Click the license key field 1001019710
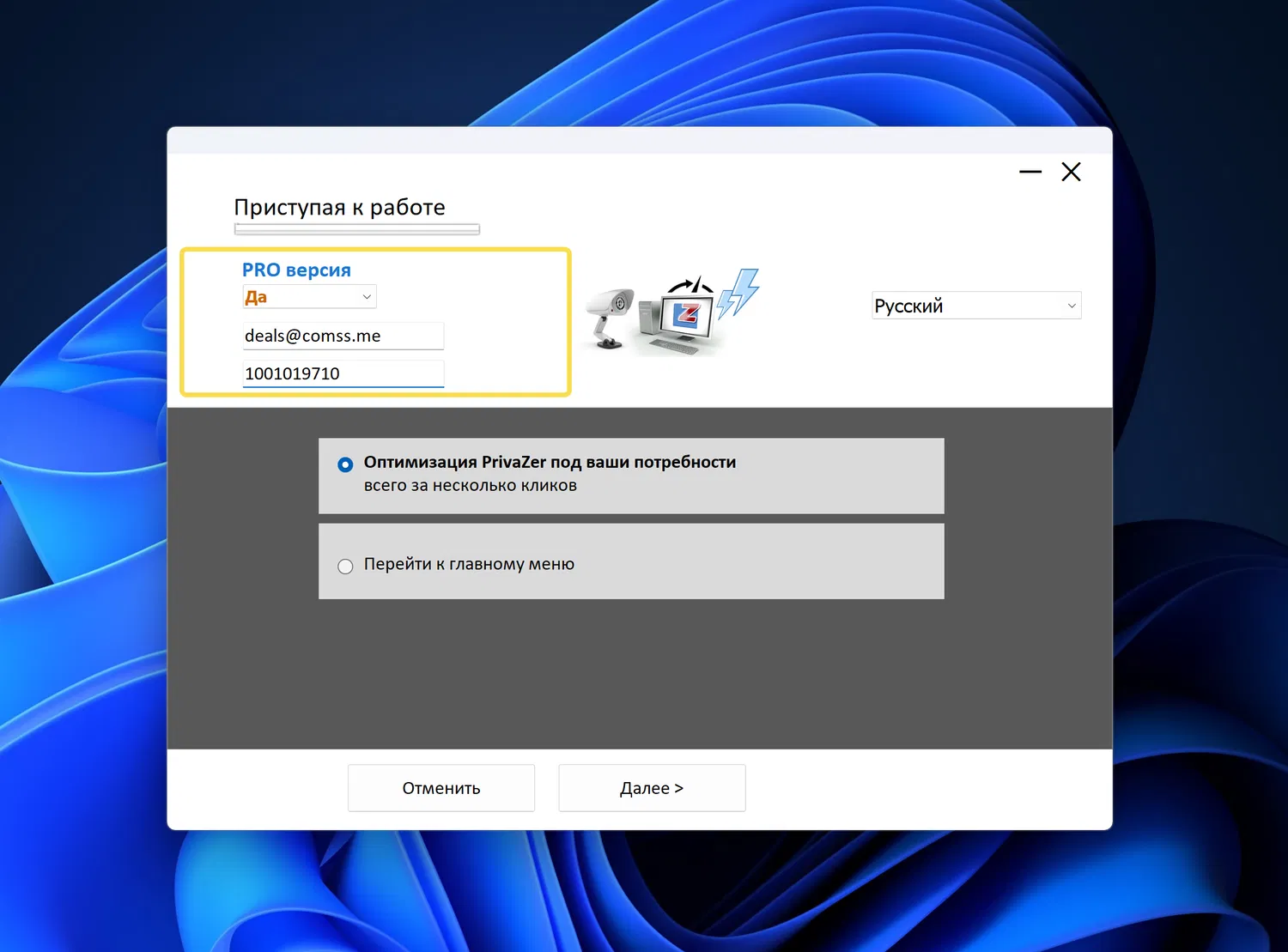This screenshot has width=1288, height=952. coord(343,373)
